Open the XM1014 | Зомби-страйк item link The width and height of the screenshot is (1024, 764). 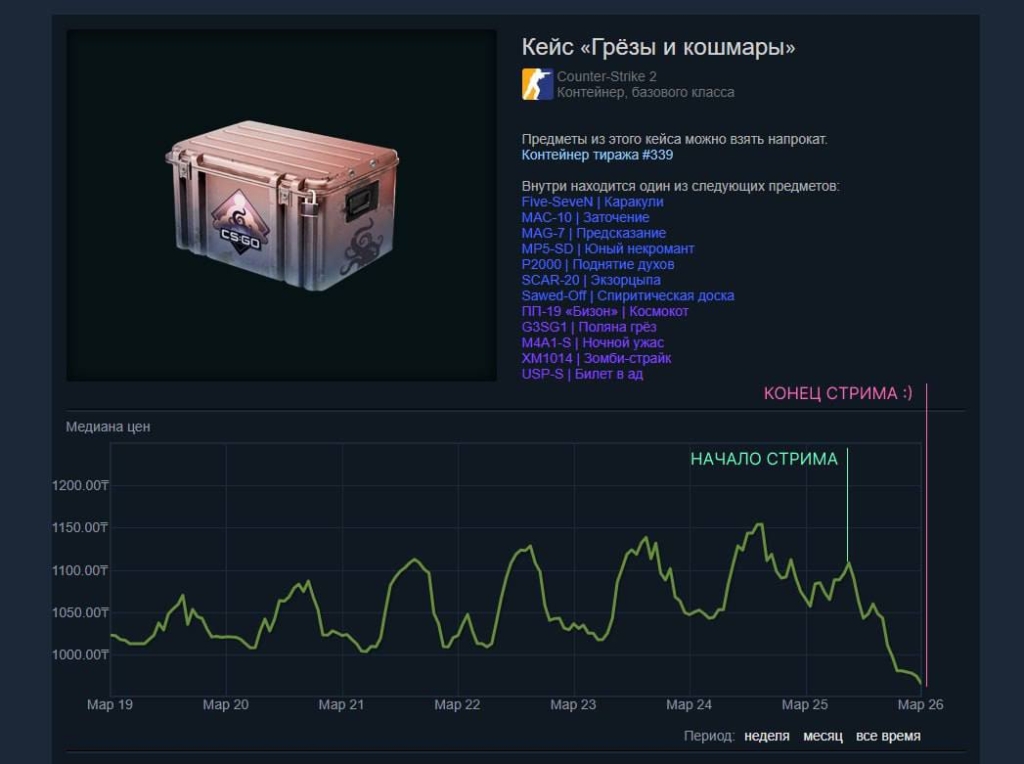tap(596, 358)
